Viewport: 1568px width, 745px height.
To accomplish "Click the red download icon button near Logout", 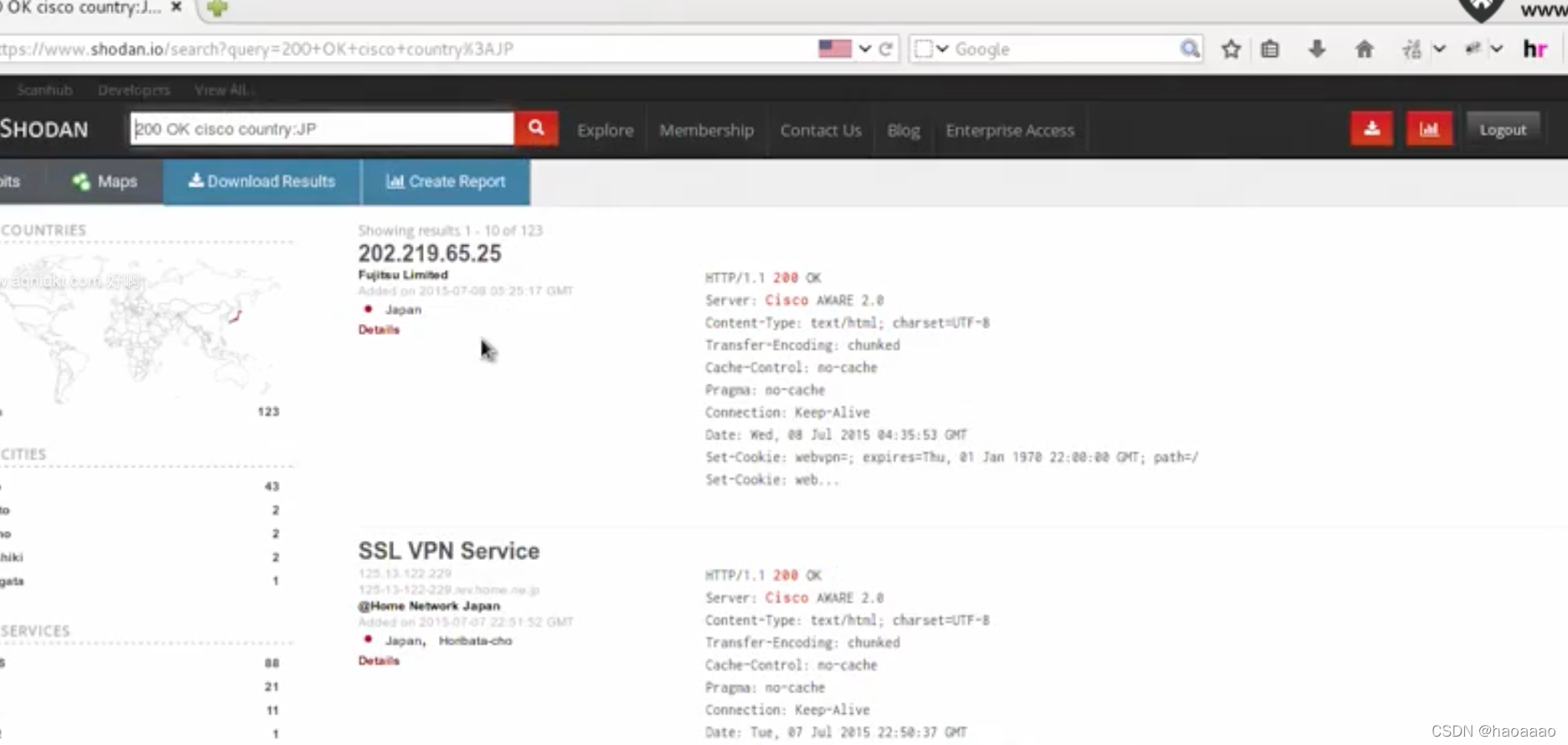I will pos(1371,129).
